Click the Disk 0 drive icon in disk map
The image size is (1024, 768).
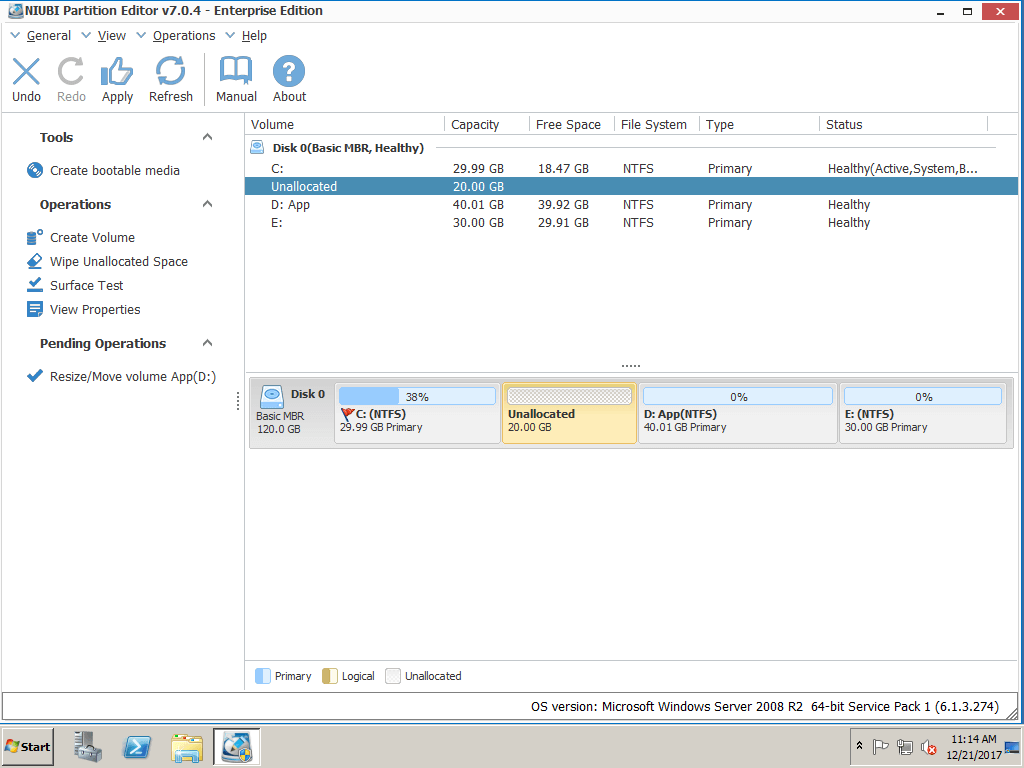272,396
